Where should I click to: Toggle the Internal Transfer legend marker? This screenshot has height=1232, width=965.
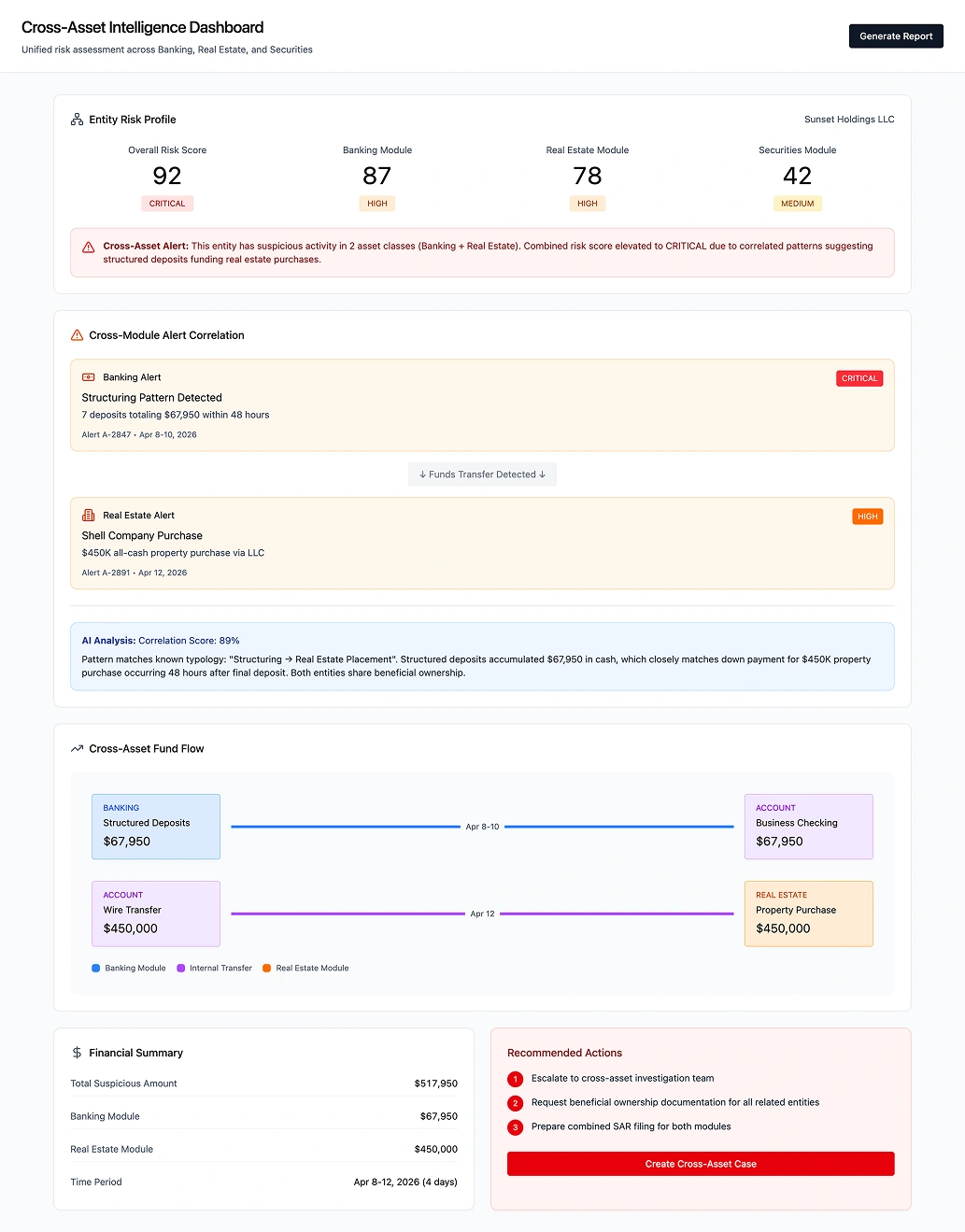point(180,968)
